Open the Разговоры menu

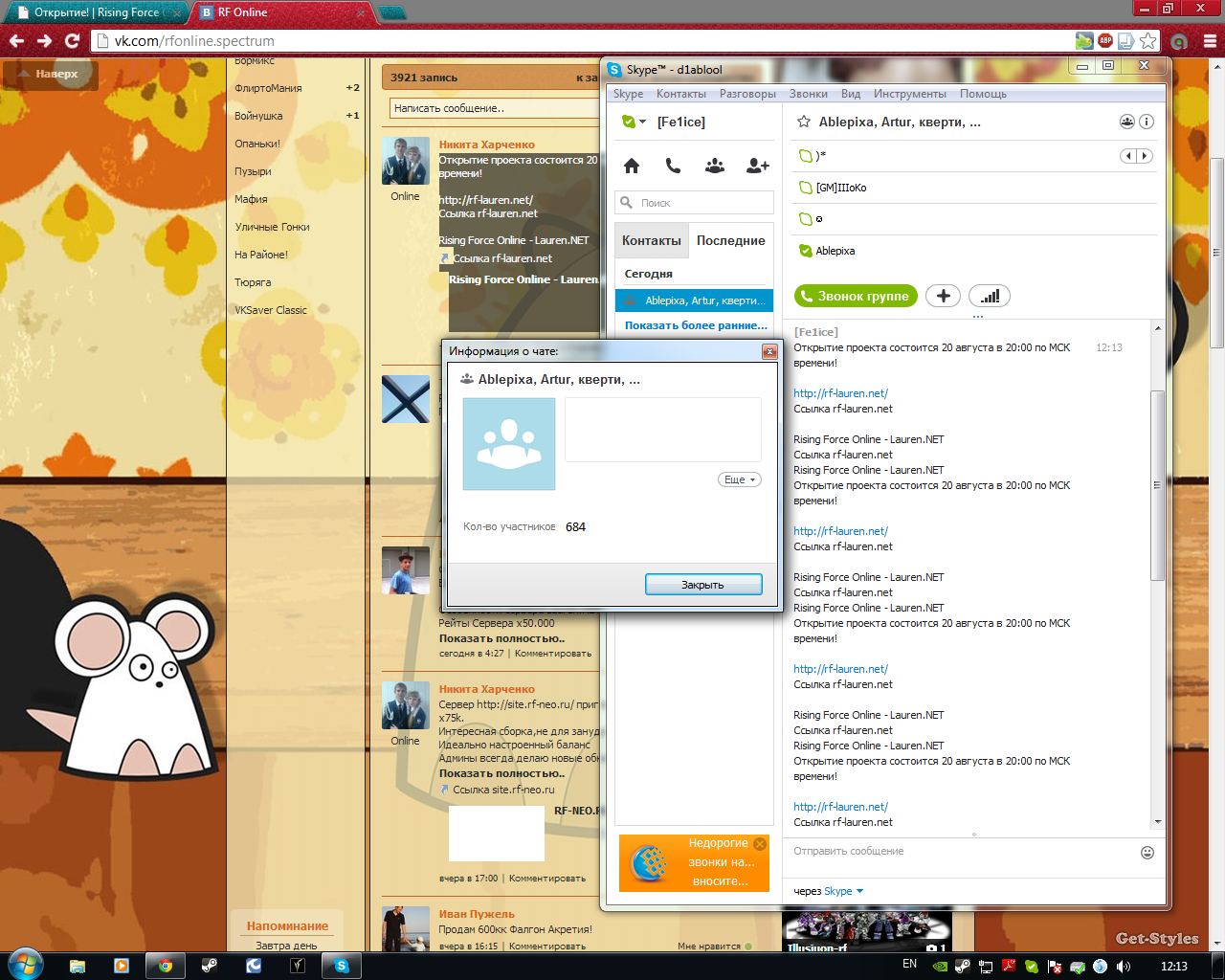(x=747, y=94)
